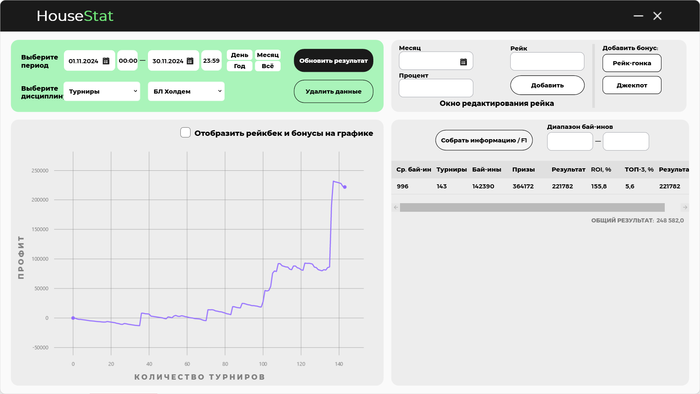This screenshot has width=700, height=394.
Task: Click the horizontal table scrollbar thumb
Action: [532, 207]
